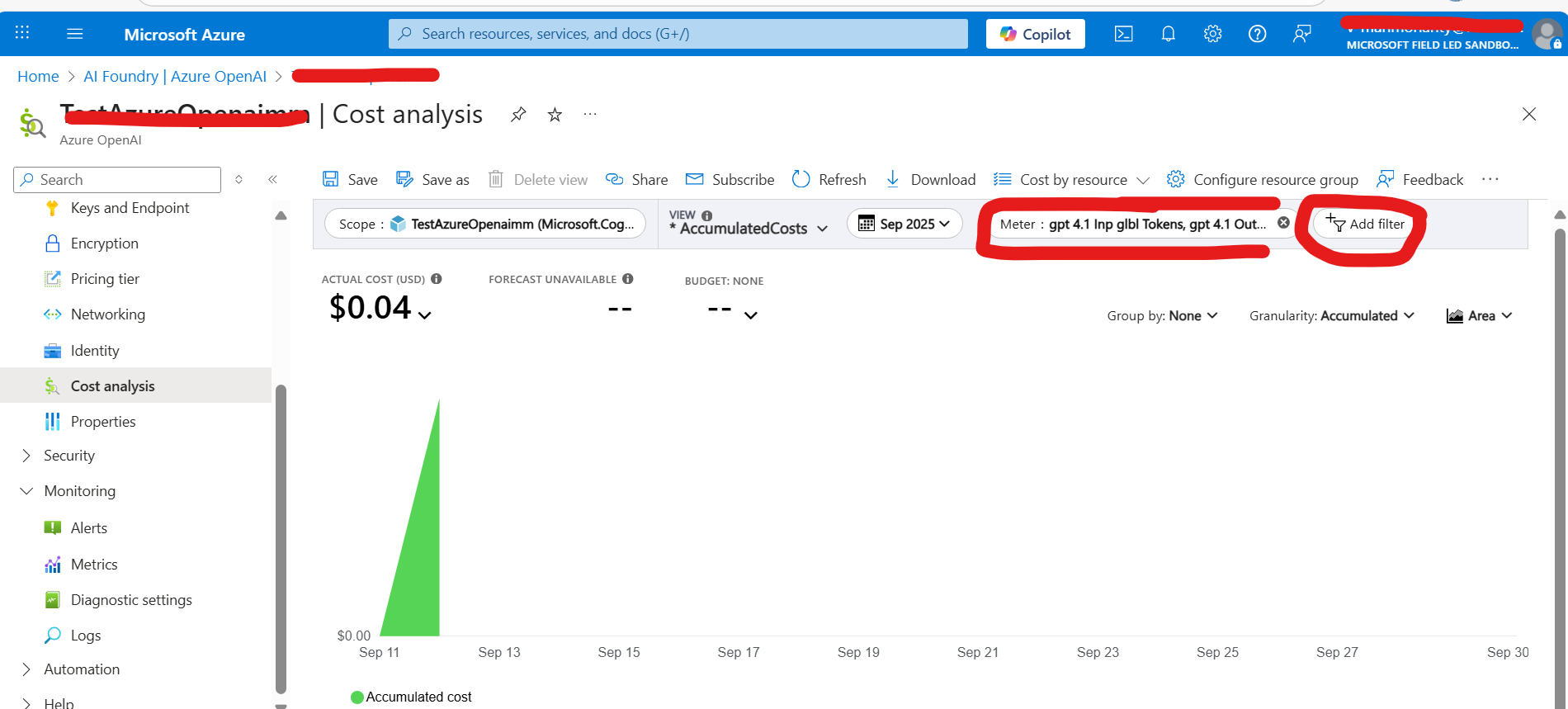
Task: Toggle the Accumulated cost legend item
Action: [411, 697]
